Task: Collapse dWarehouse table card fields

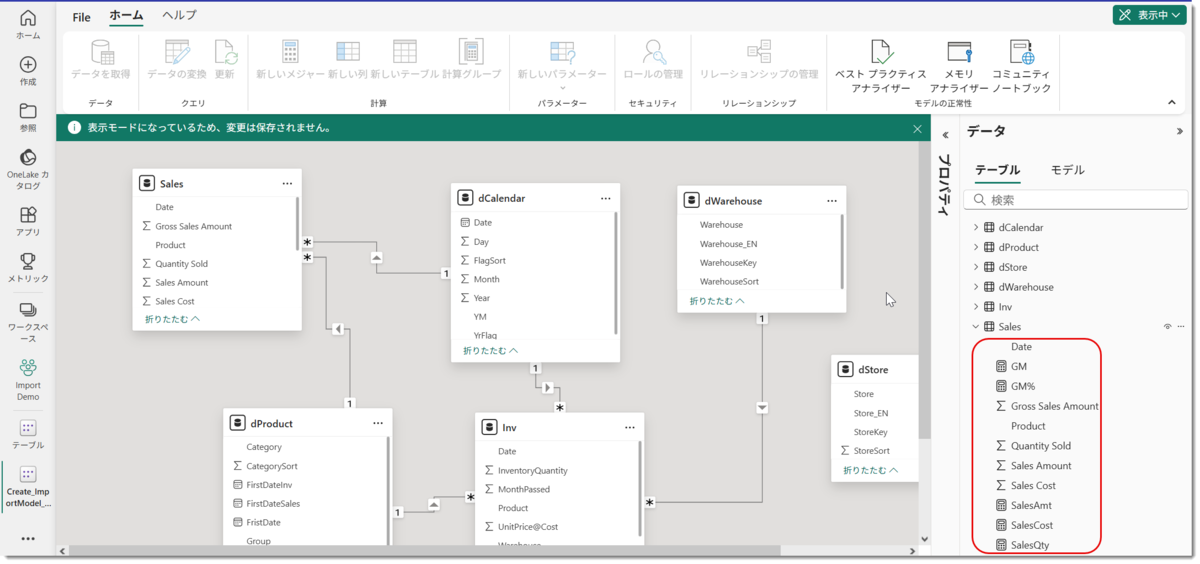Action: pos(717,301)
